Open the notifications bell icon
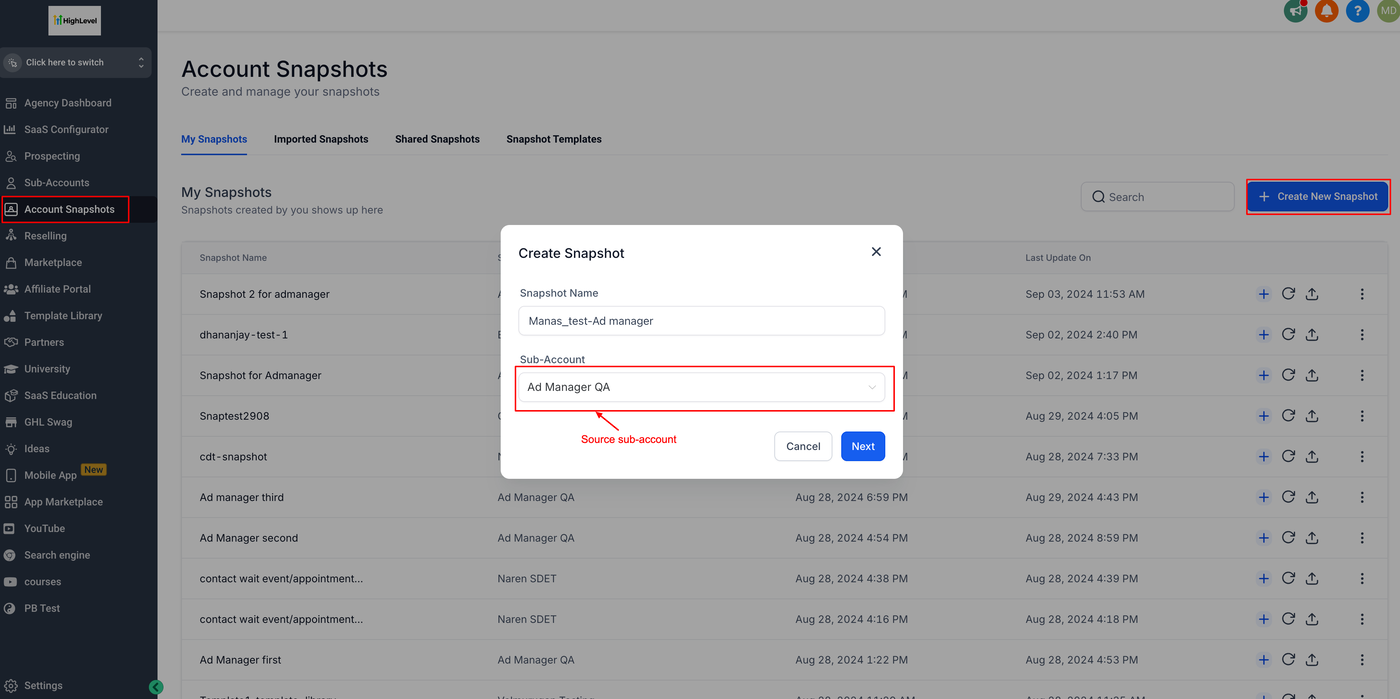 pos(1326,11)
